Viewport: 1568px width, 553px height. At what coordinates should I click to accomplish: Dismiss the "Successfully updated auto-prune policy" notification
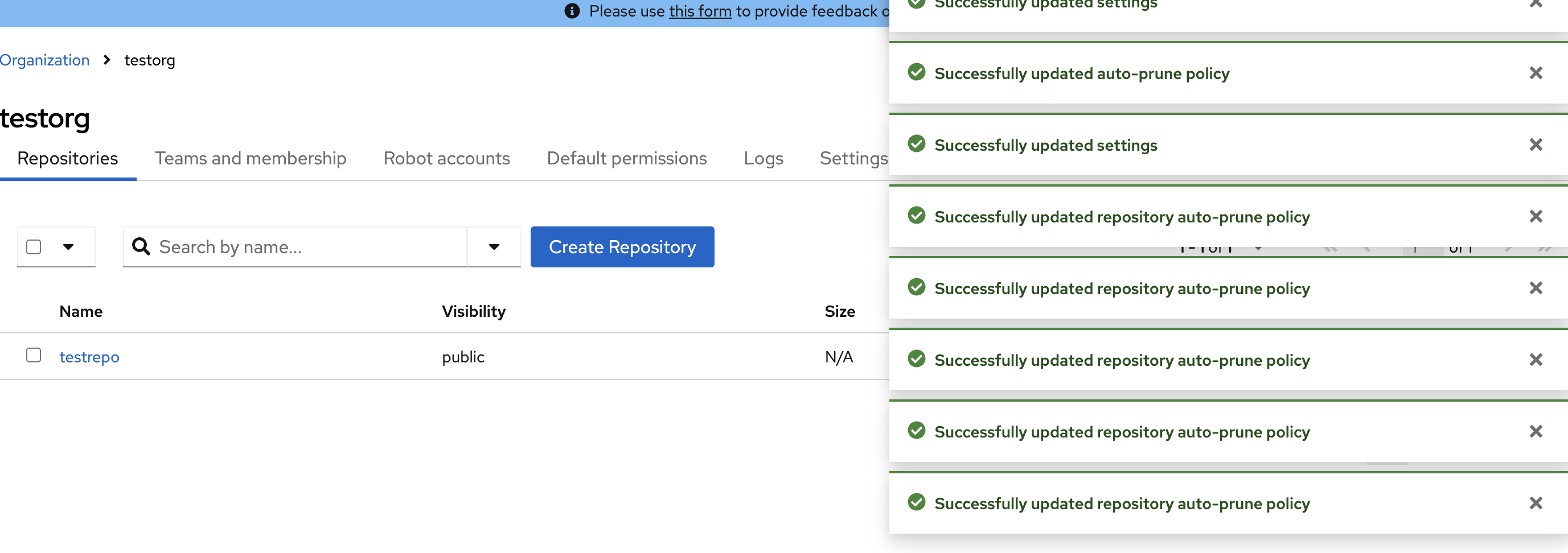1535,73
